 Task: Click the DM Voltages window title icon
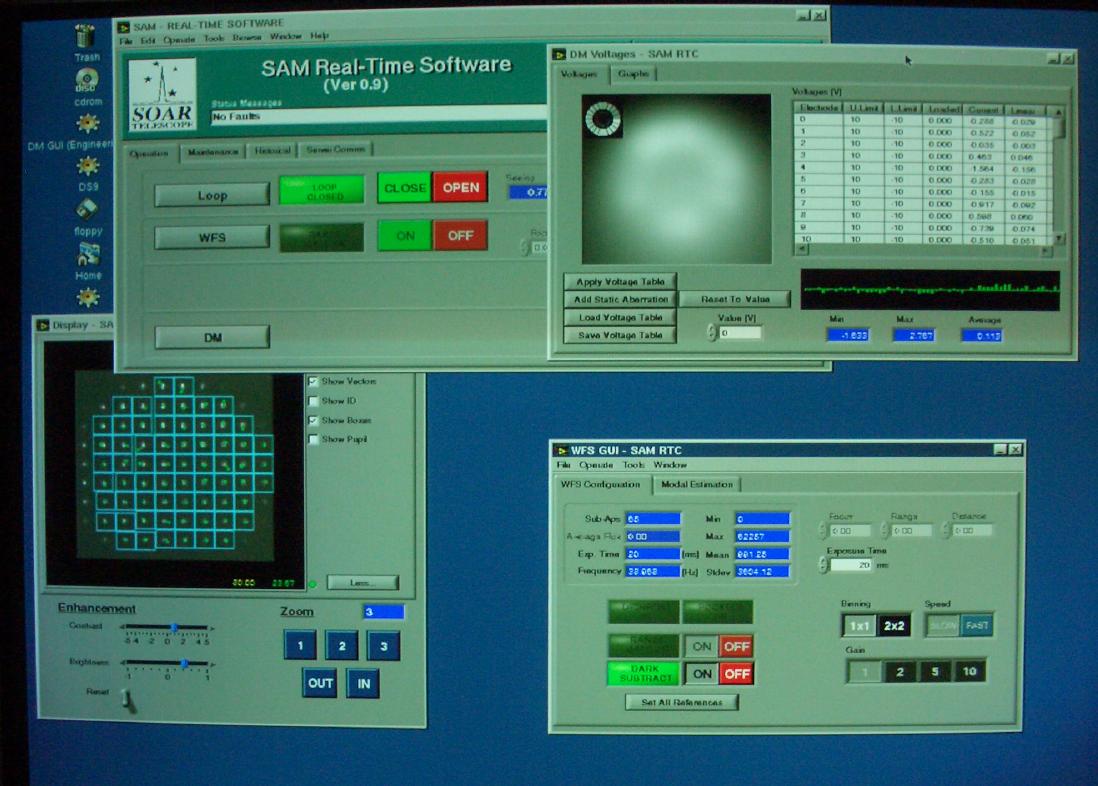[559, 54]
